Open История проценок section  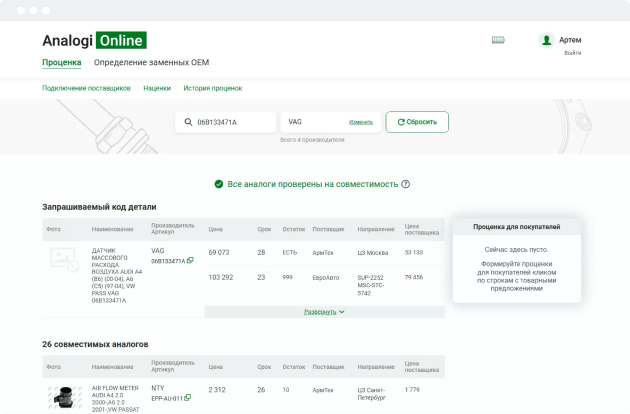(212, 88)
